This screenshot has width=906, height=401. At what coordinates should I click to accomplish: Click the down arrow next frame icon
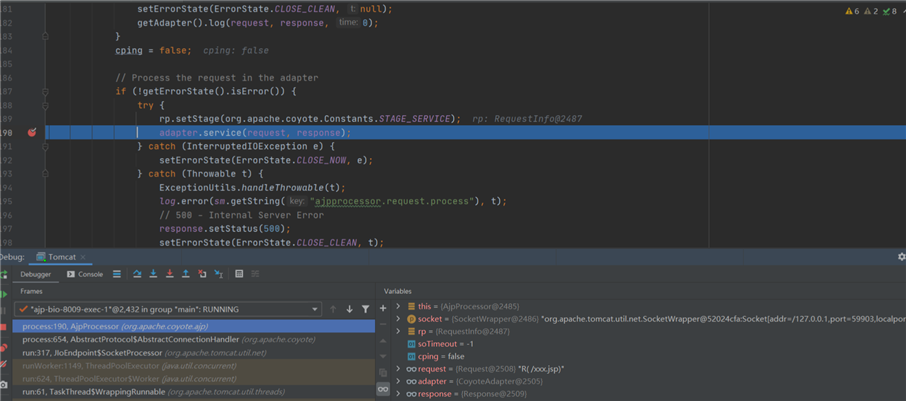(349, 309)
